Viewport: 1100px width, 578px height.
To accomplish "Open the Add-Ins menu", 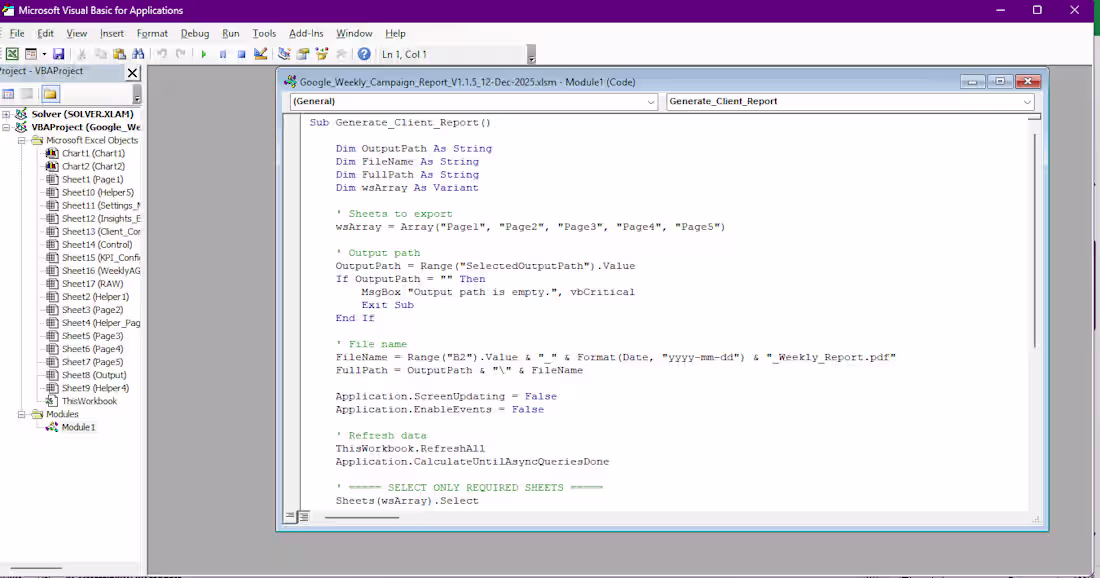I will point(306,33).
